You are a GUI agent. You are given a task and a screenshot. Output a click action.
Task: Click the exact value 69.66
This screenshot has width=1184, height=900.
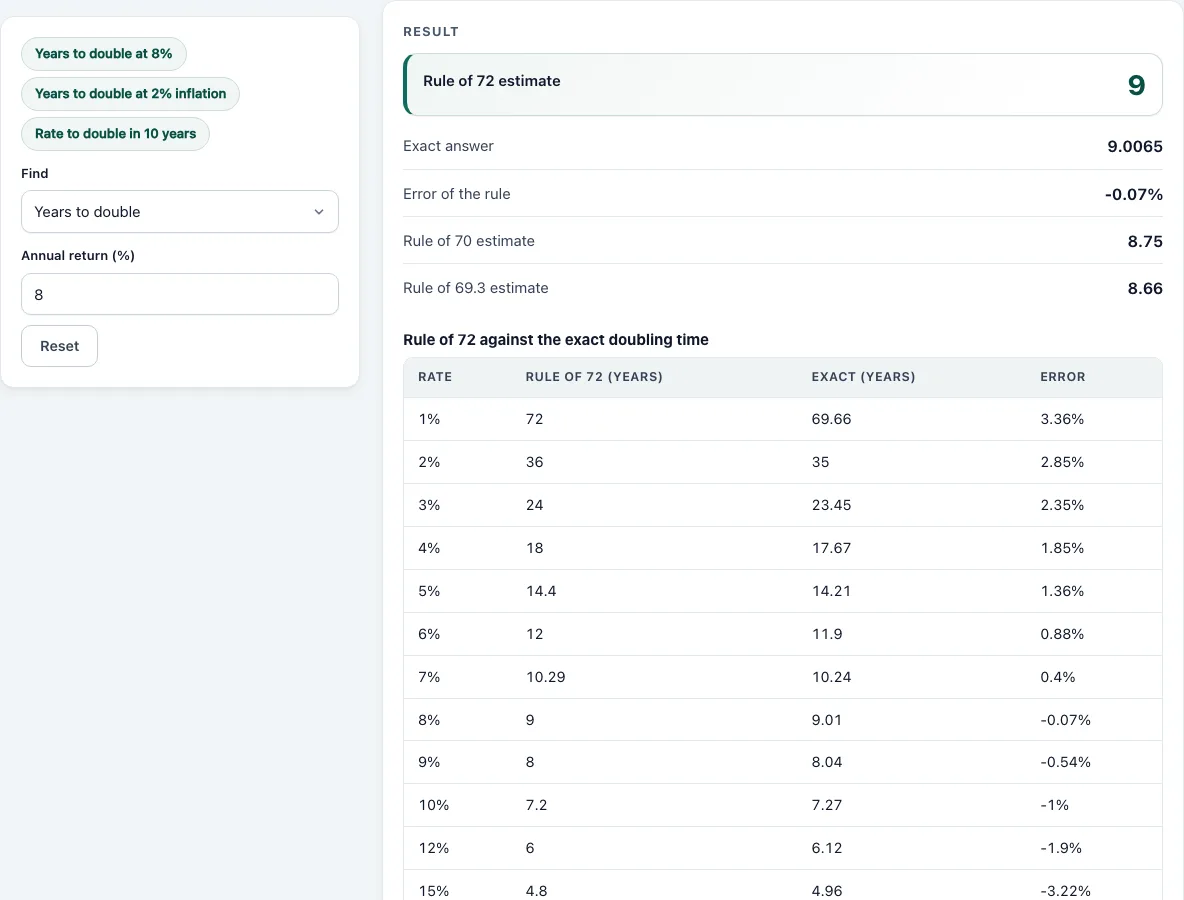point(831,419)
